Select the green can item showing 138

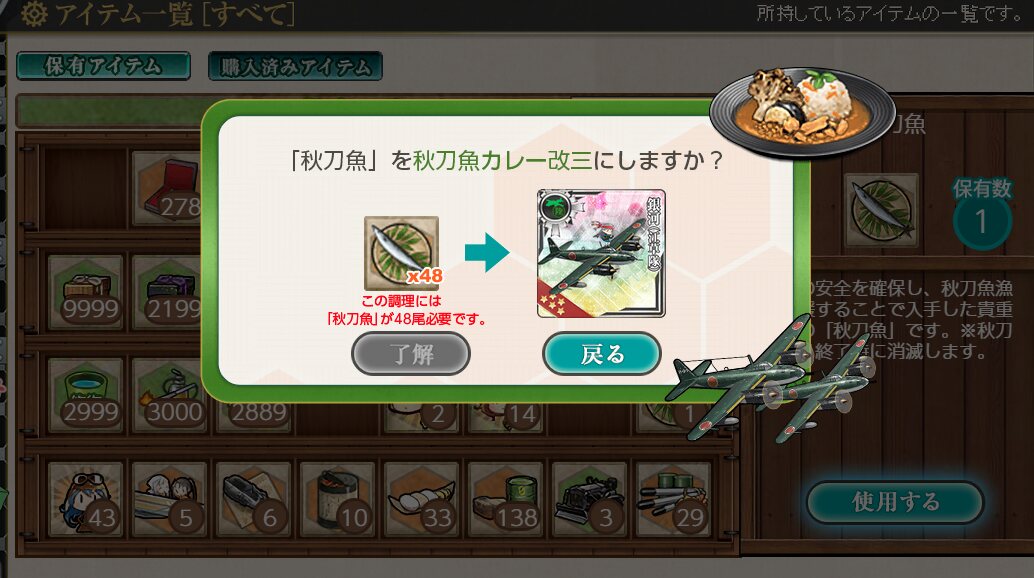(x=505, y=499)
